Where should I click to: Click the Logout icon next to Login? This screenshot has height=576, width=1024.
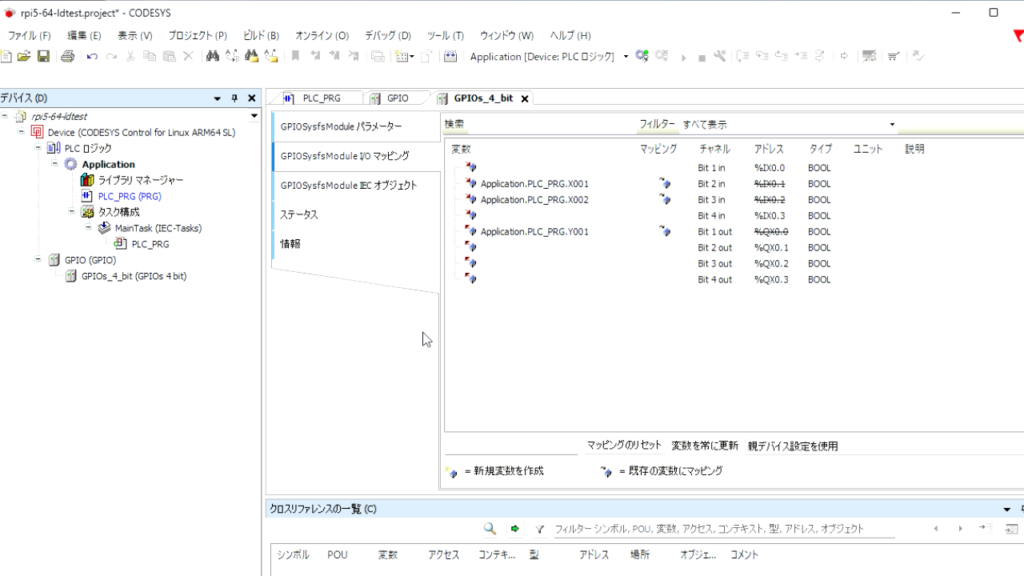point(661,57)
